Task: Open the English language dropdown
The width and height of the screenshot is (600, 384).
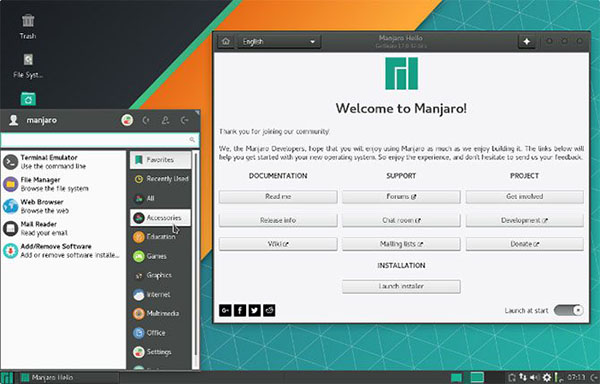Action: point(279,41)
